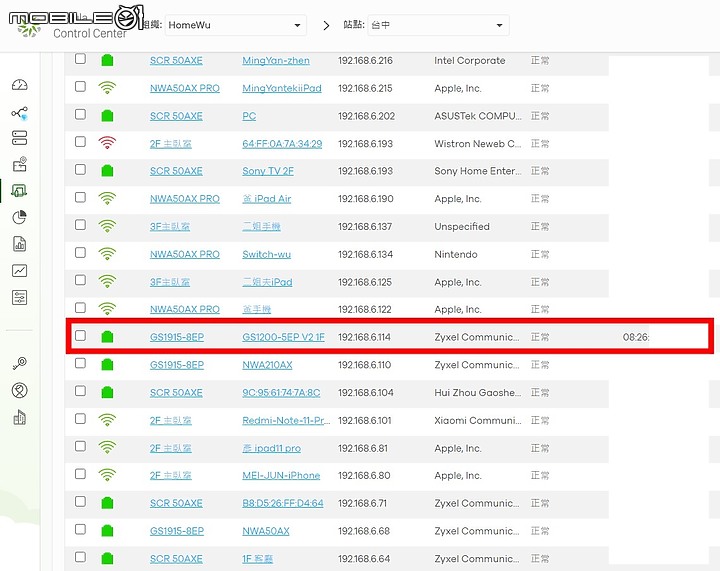The height and width of the screenshot is (571, 720).
Task: Open GS1200-5EP V2 1F client link
Action: (283, 337)
